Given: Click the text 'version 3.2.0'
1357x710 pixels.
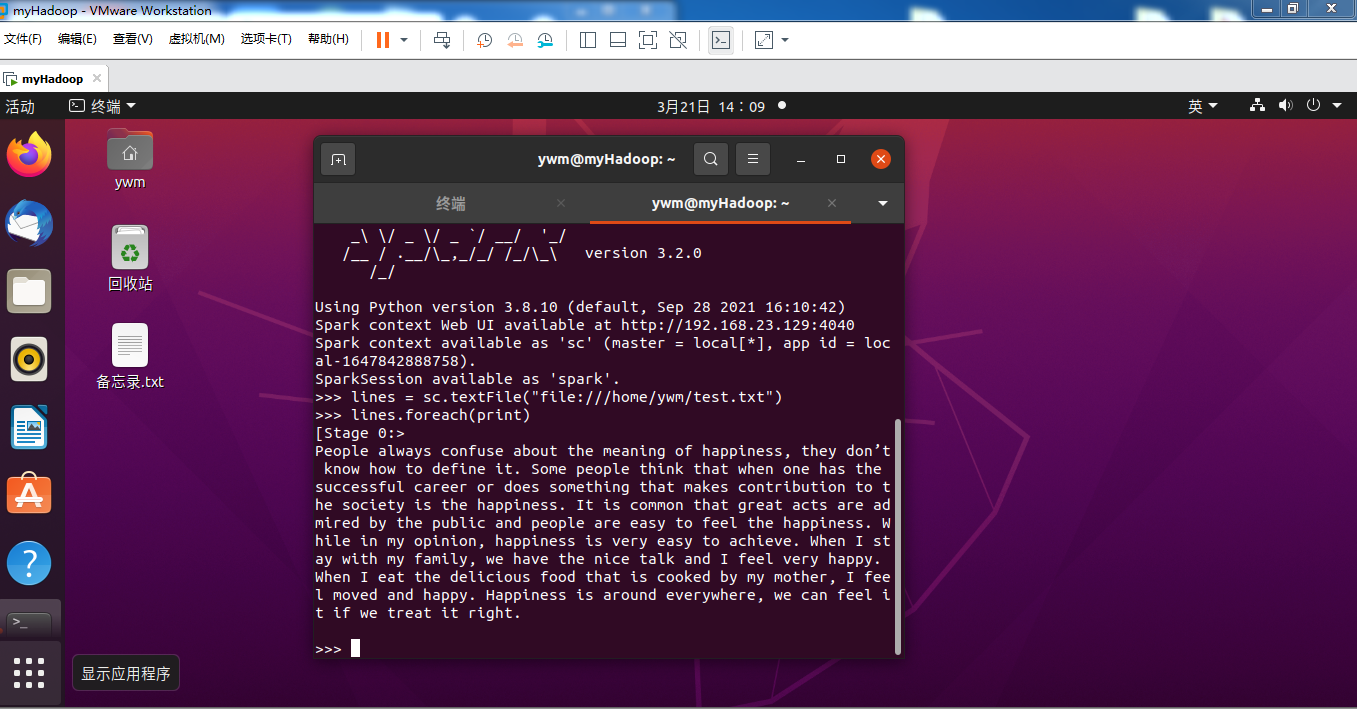Looking at the screenshot, I should point(643,253).
